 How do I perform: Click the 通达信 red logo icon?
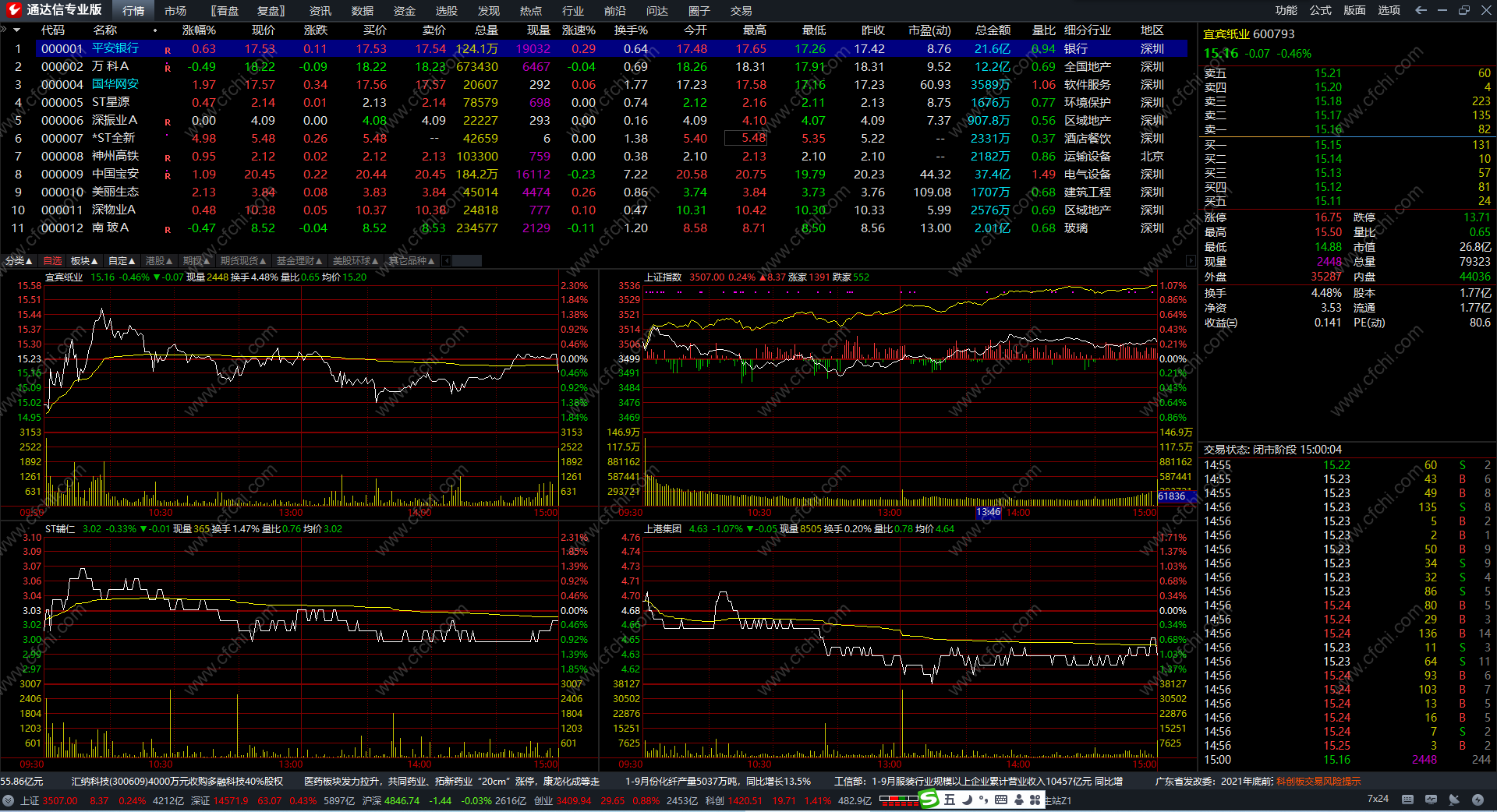(x=13, y=10)
